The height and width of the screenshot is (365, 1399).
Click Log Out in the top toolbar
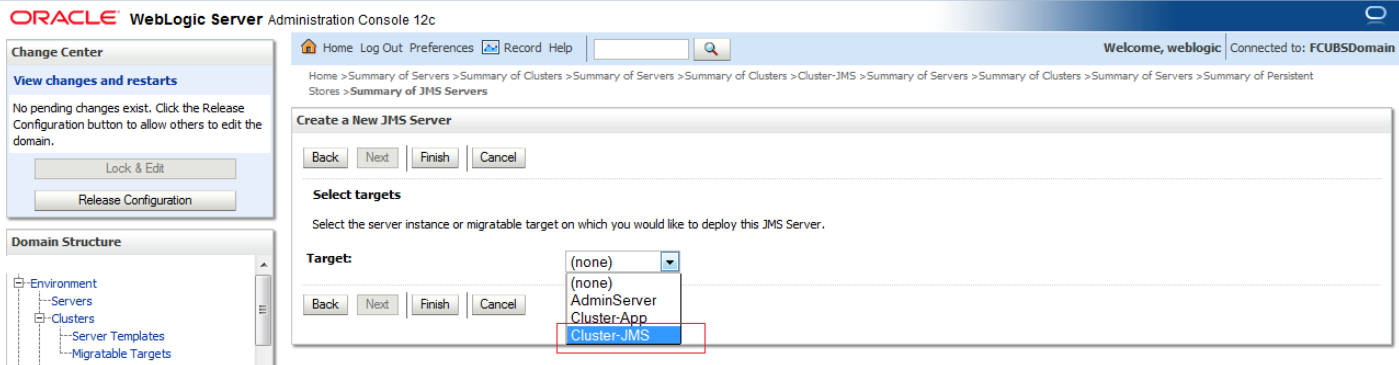[381, 48]
